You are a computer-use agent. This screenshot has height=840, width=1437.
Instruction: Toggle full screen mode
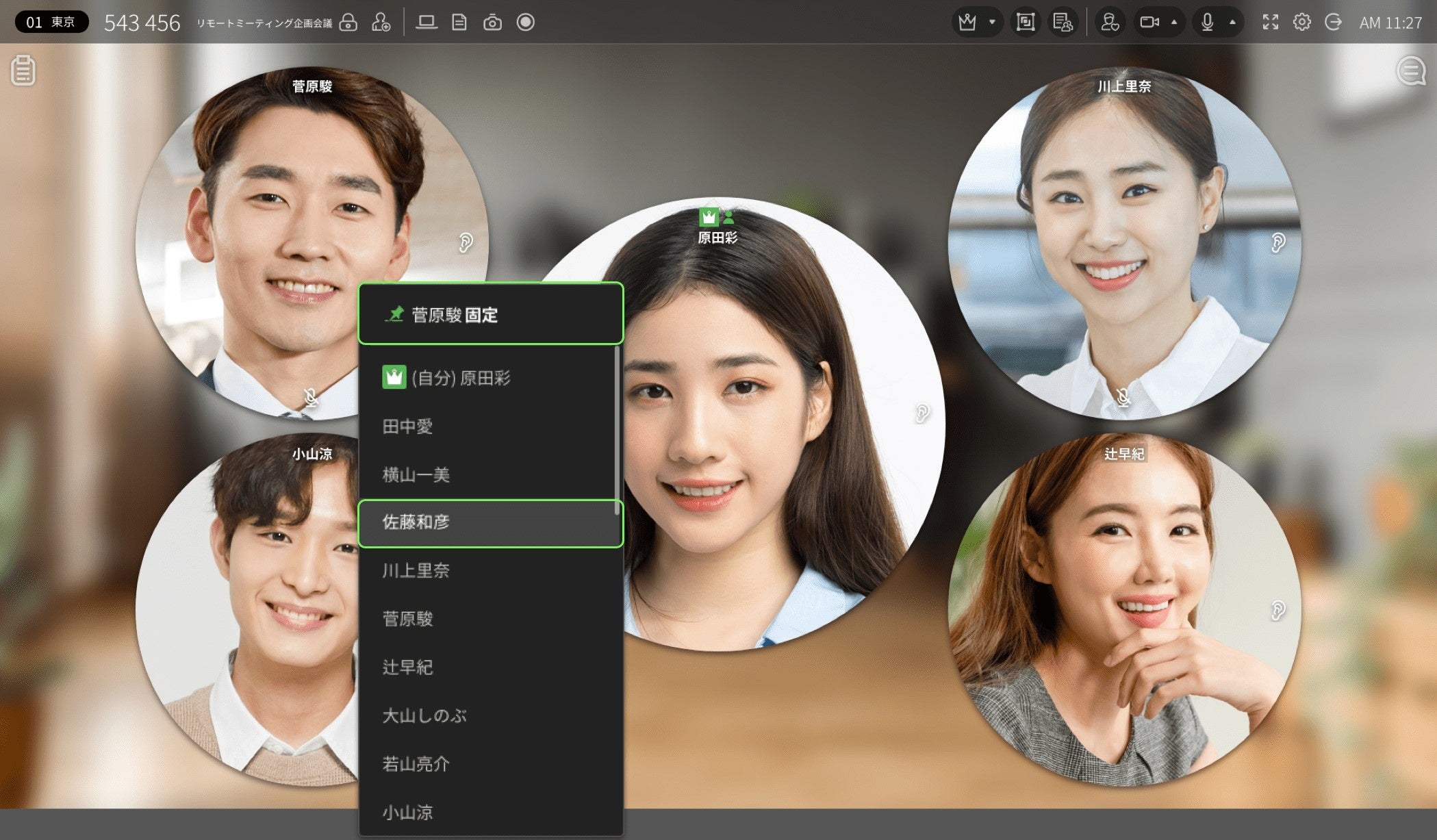click(1270, 23)
